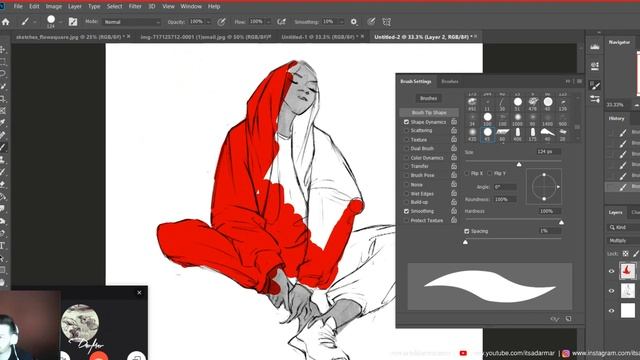The image size is (640, 360).
Task: Select Brush Tip Shape section
Action: pos(429,112)
